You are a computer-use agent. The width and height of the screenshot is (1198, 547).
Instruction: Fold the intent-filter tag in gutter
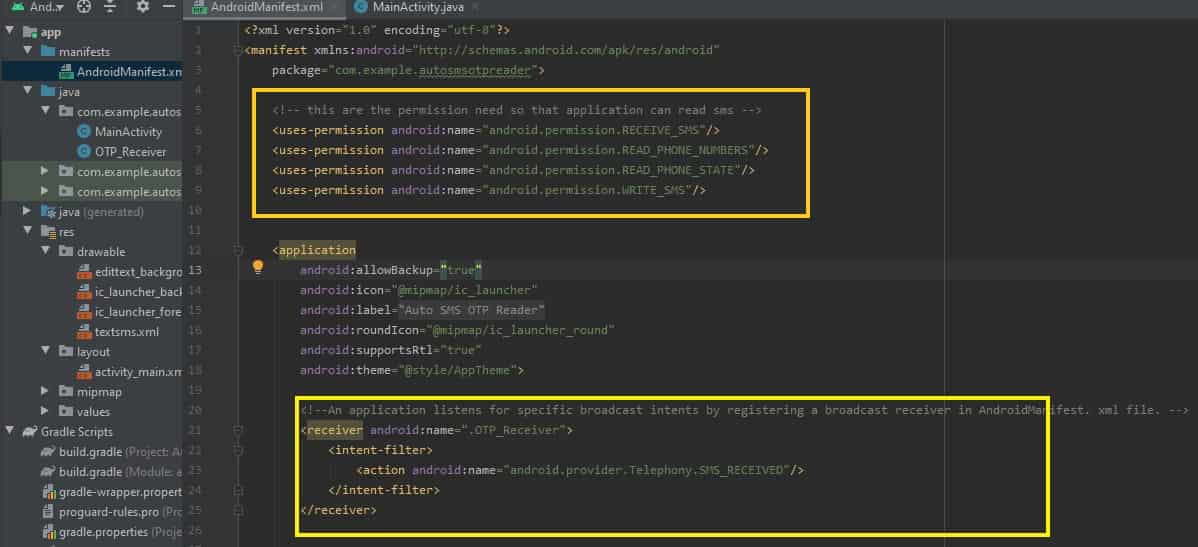click(x=240, y=451)
